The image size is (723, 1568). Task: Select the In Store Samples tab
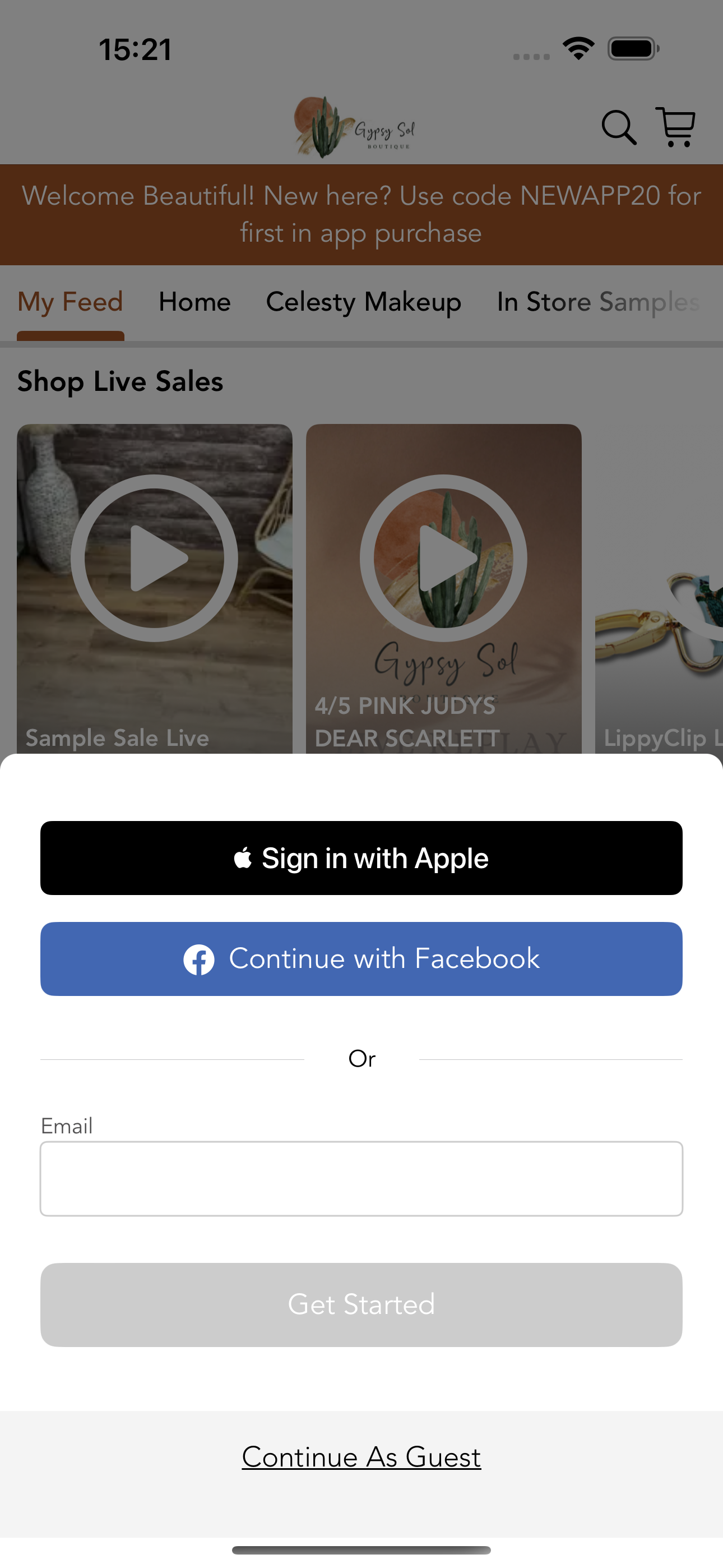pyautogui.click(x=598, y=302)
